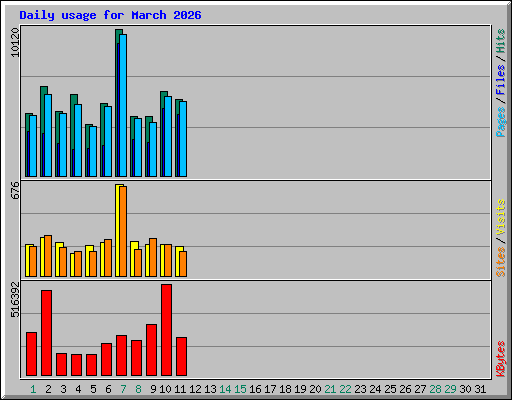Click the yellow 'Visits' legend label
This screenshot has height=400, width=512.
coord(501,217)
